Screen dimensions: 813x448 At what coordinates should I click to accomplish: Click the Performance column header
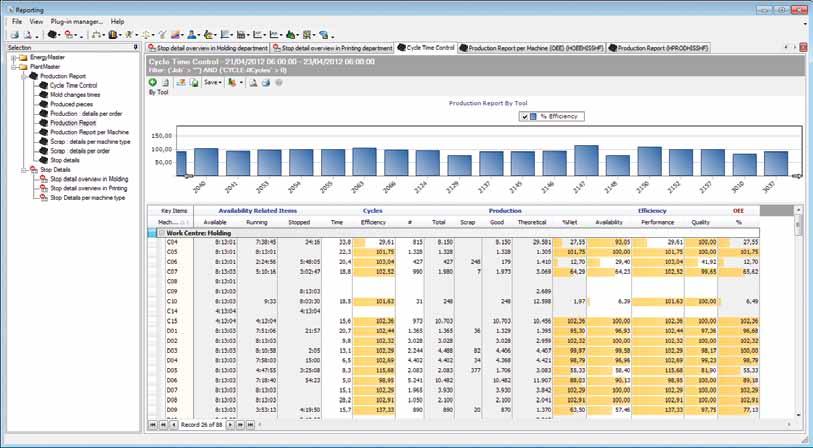click(657, 222)
